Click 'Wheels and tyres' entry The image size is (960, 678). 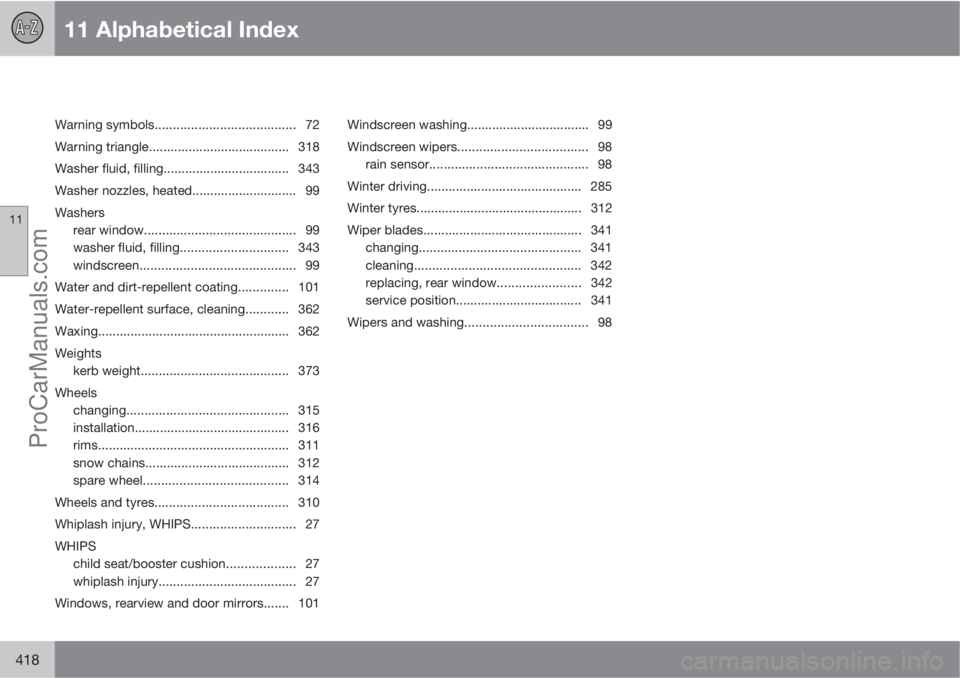187,503
